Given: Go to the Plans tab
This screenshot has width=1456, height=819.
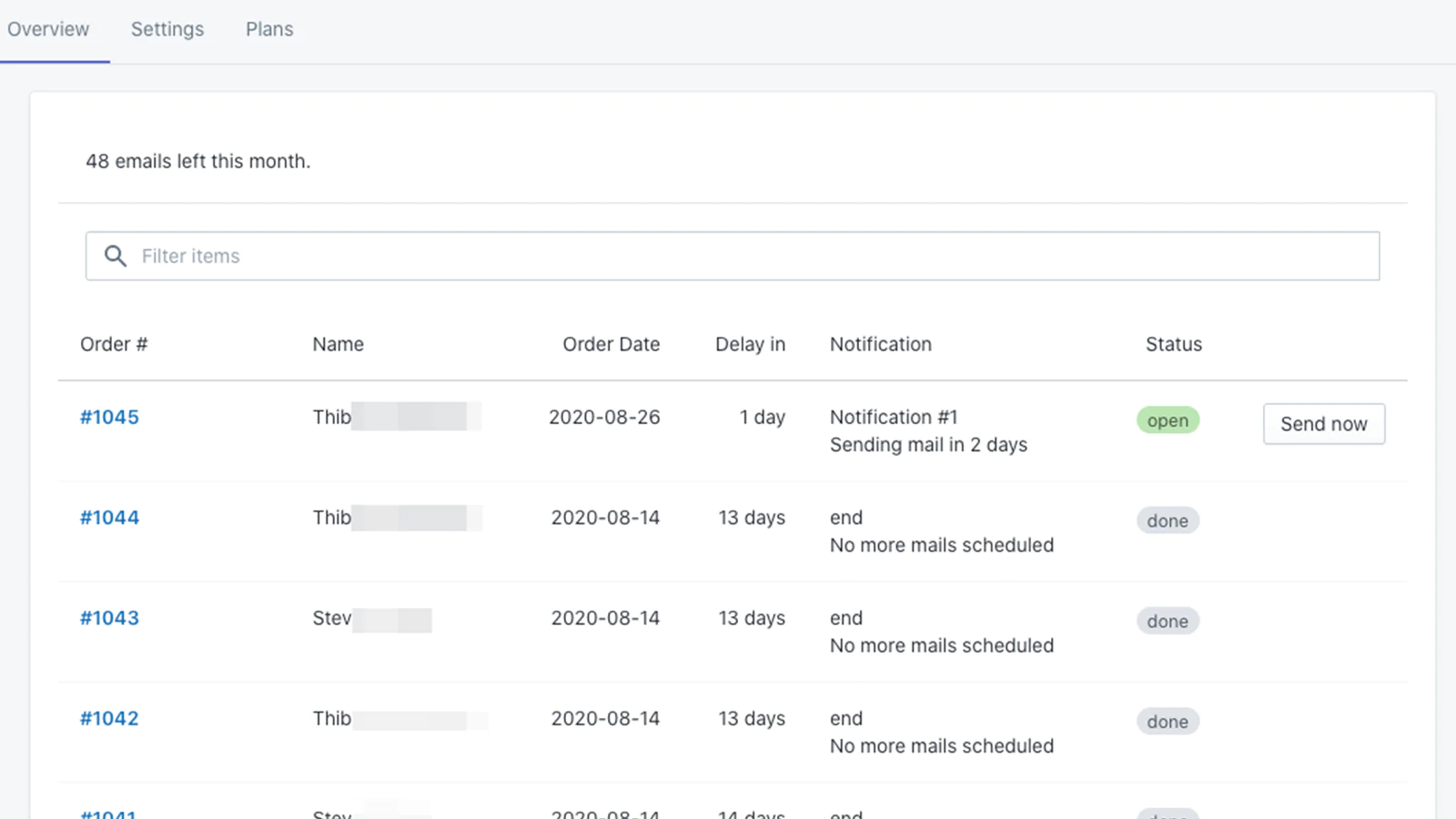Looking at the screenshot, I should [269, 29].
